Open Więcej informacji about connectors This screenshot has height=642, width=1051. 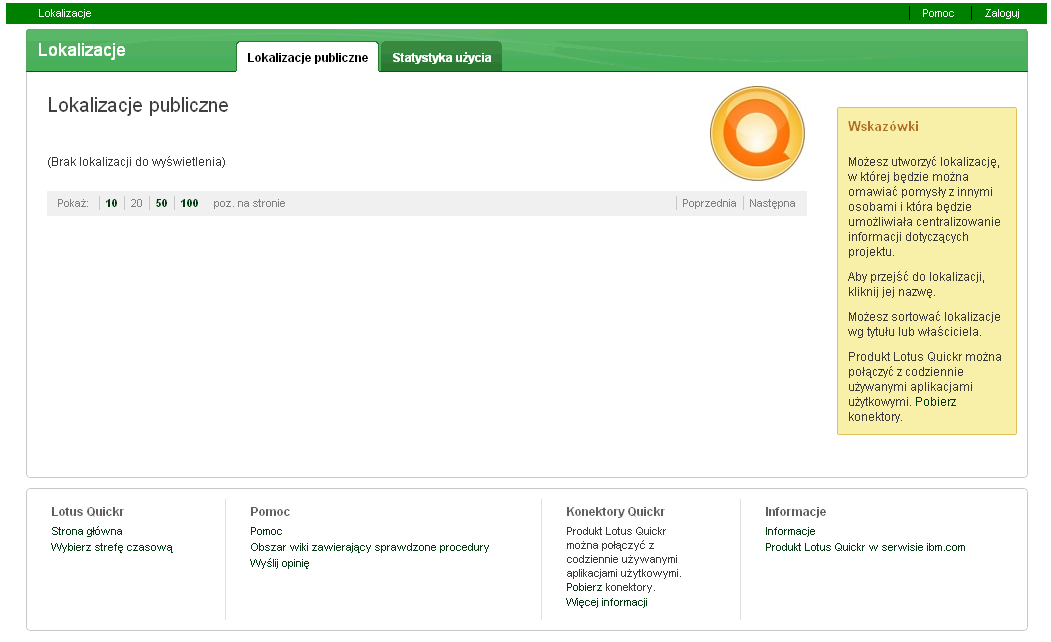(x=606, y=602)
